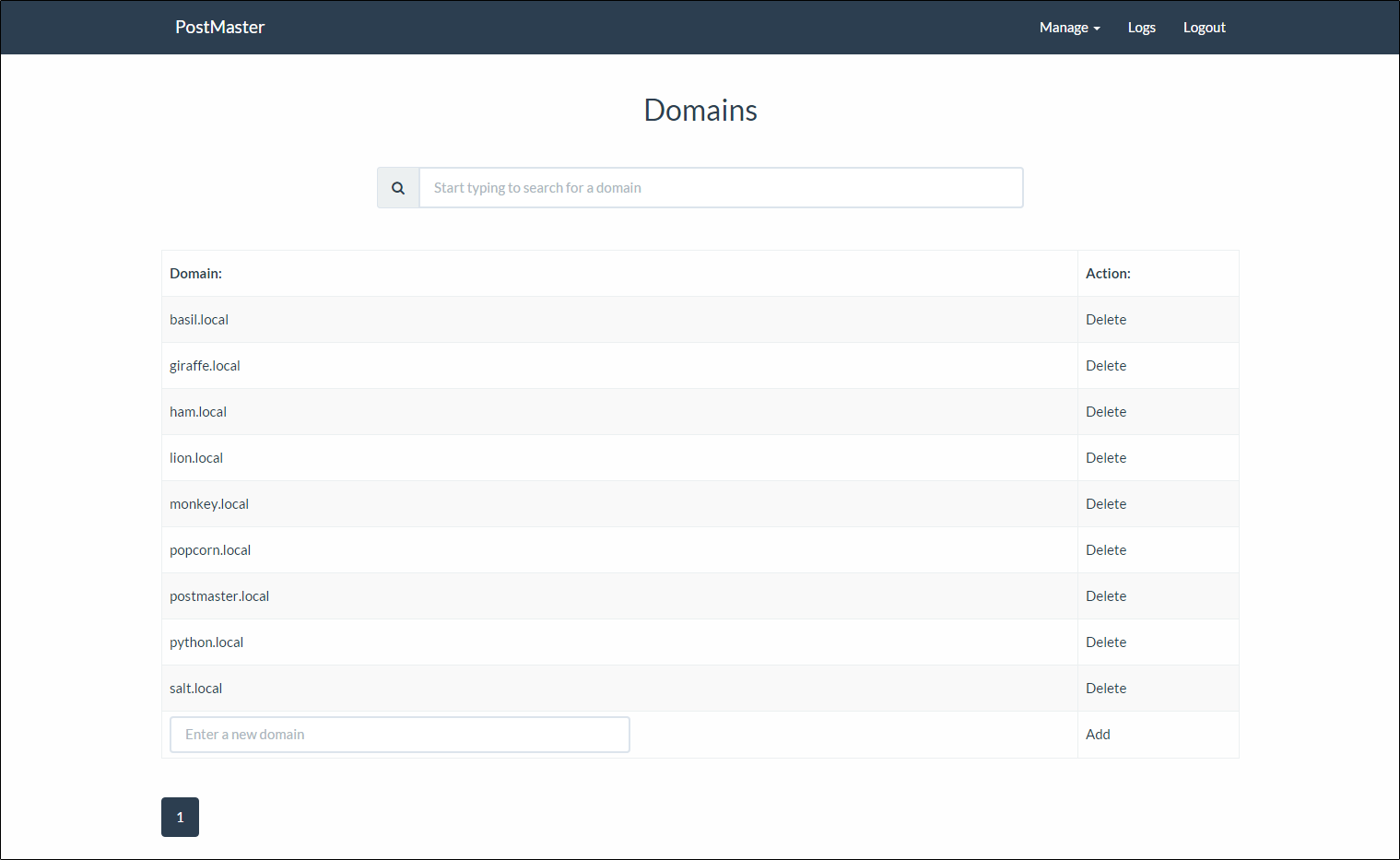
Task: Delete the popcorn.local domain
Action: click(1106, 550)
